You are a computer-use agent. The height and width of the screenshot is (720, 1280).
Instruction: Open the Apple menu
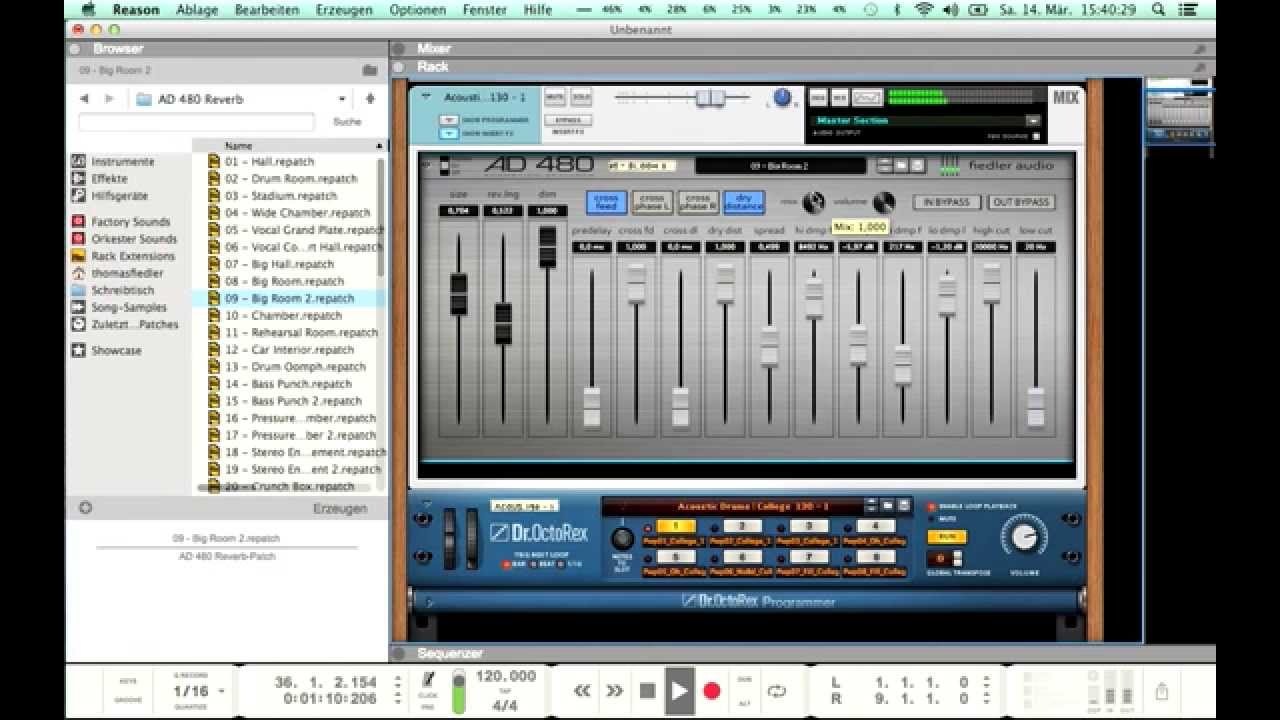click(88, 9)
